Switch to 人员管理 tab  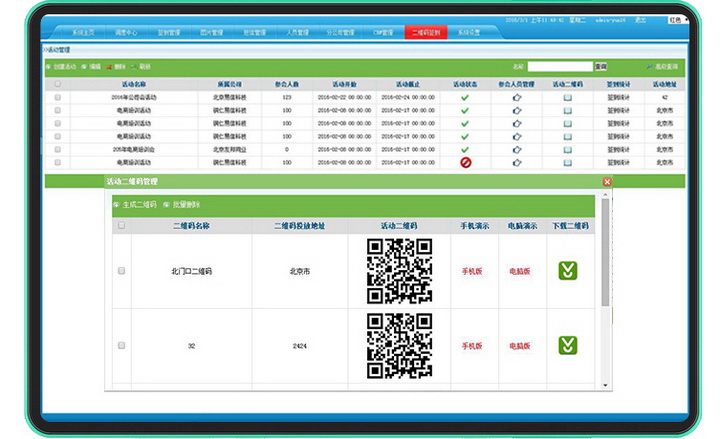(x=298, y=33)
